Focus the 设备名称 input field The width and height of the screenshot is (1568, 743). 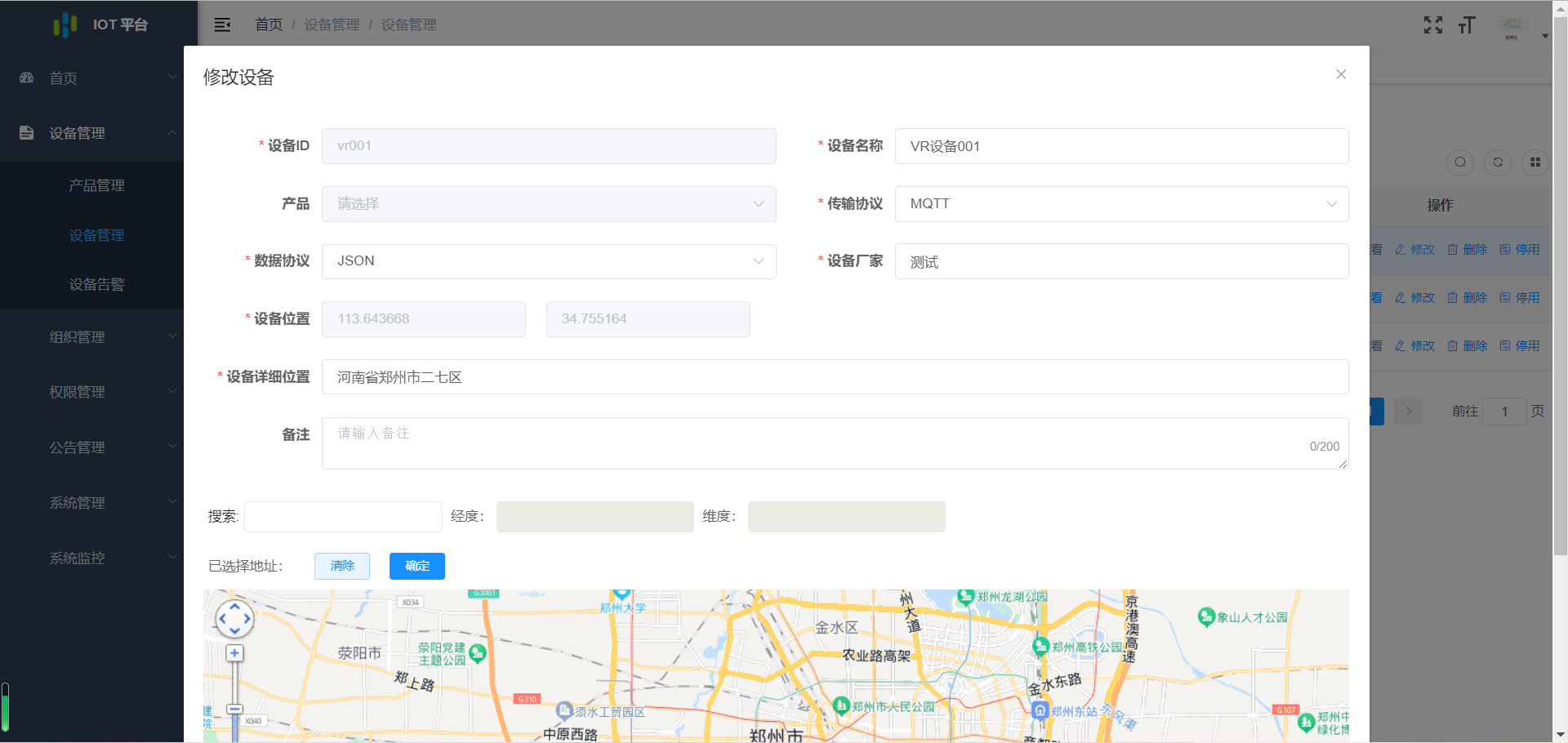pos(1121,146)
